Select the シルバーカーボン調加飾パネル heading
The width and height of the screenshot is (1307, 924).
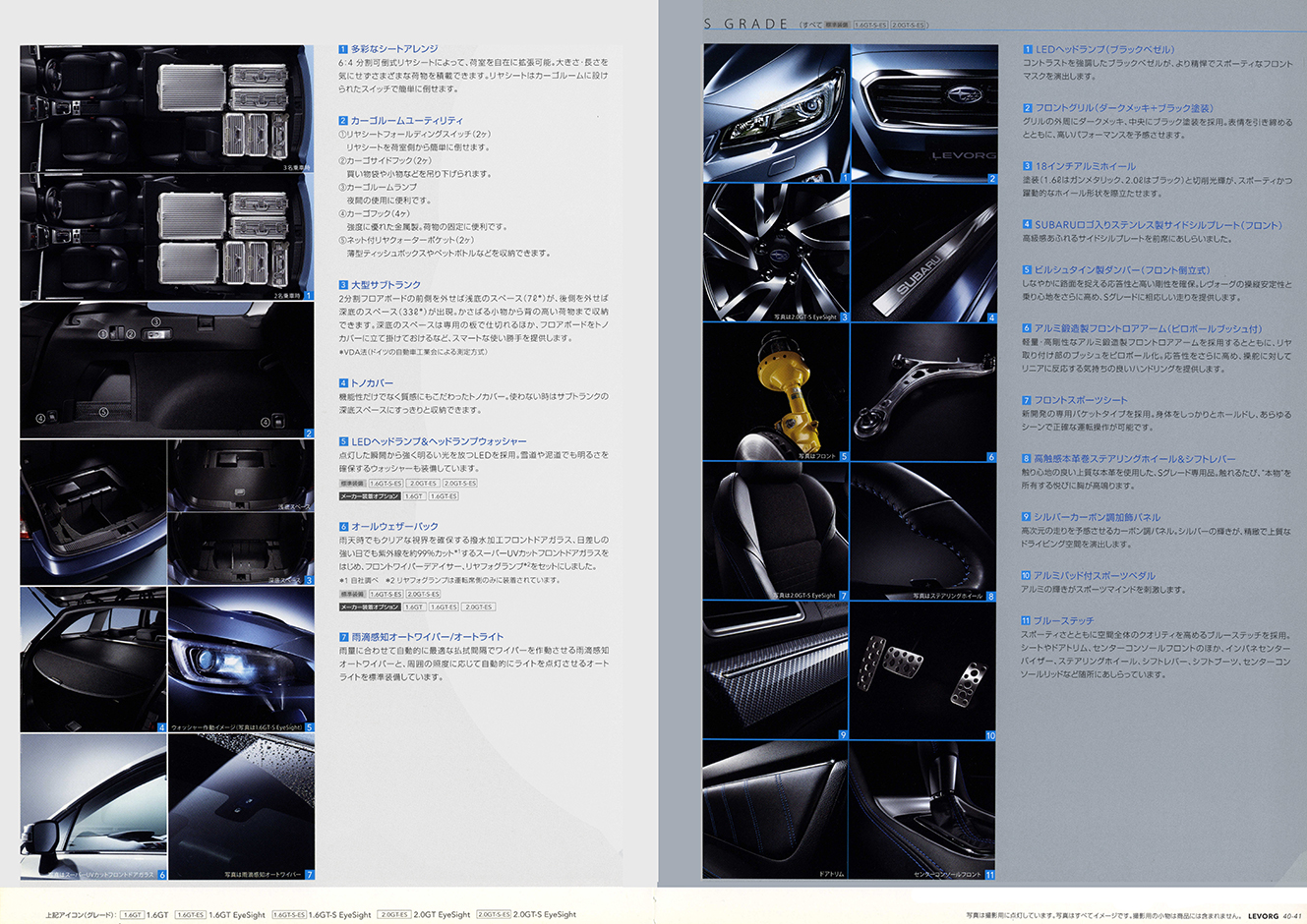point(1092,517)
